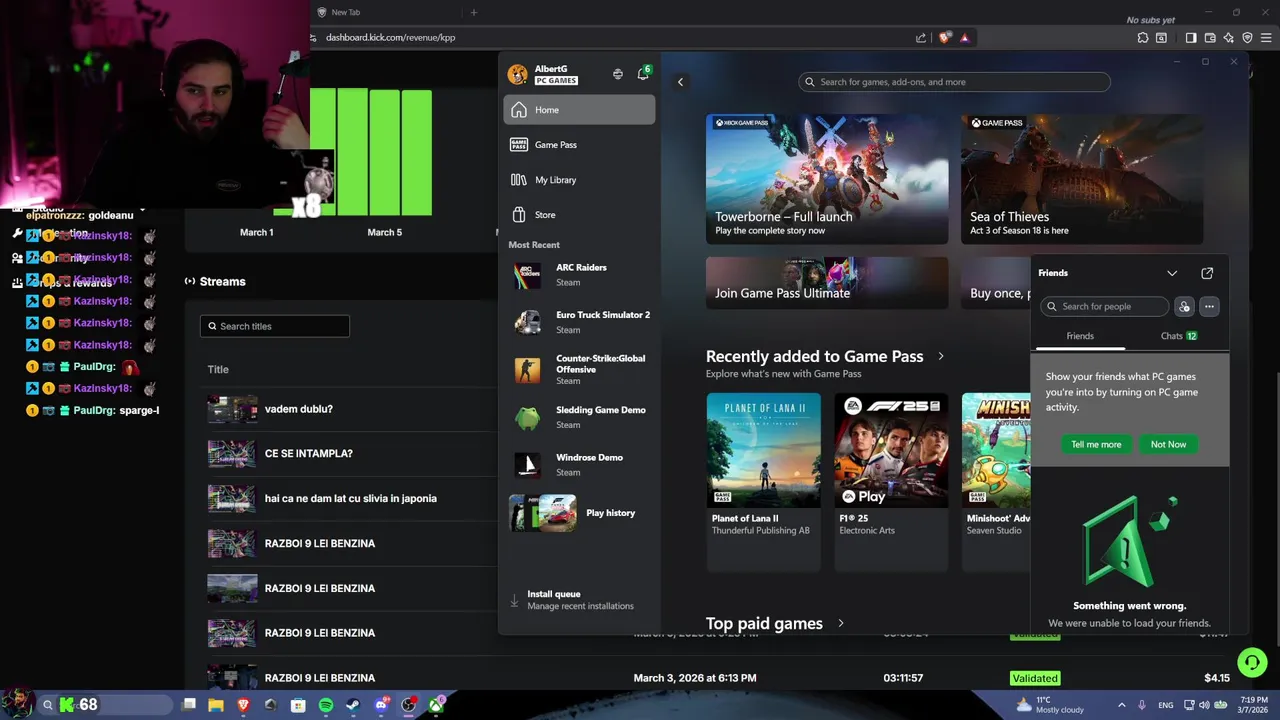This screenshot has width=1280, height=720.
Task: Click Search for people field
Action: (x=1104, y=306)
